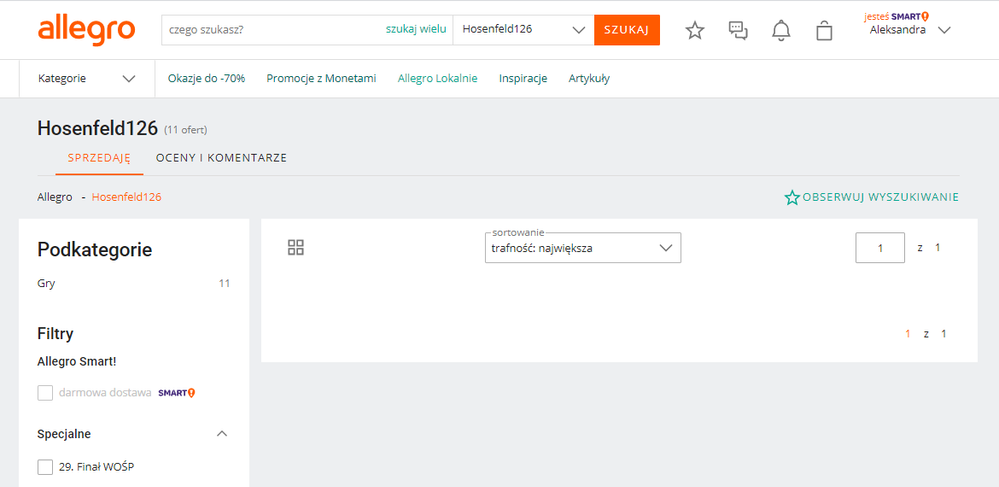Switch to grid view icon
Viewport: 999px width, 487px height.
click(x=296, y=247)
